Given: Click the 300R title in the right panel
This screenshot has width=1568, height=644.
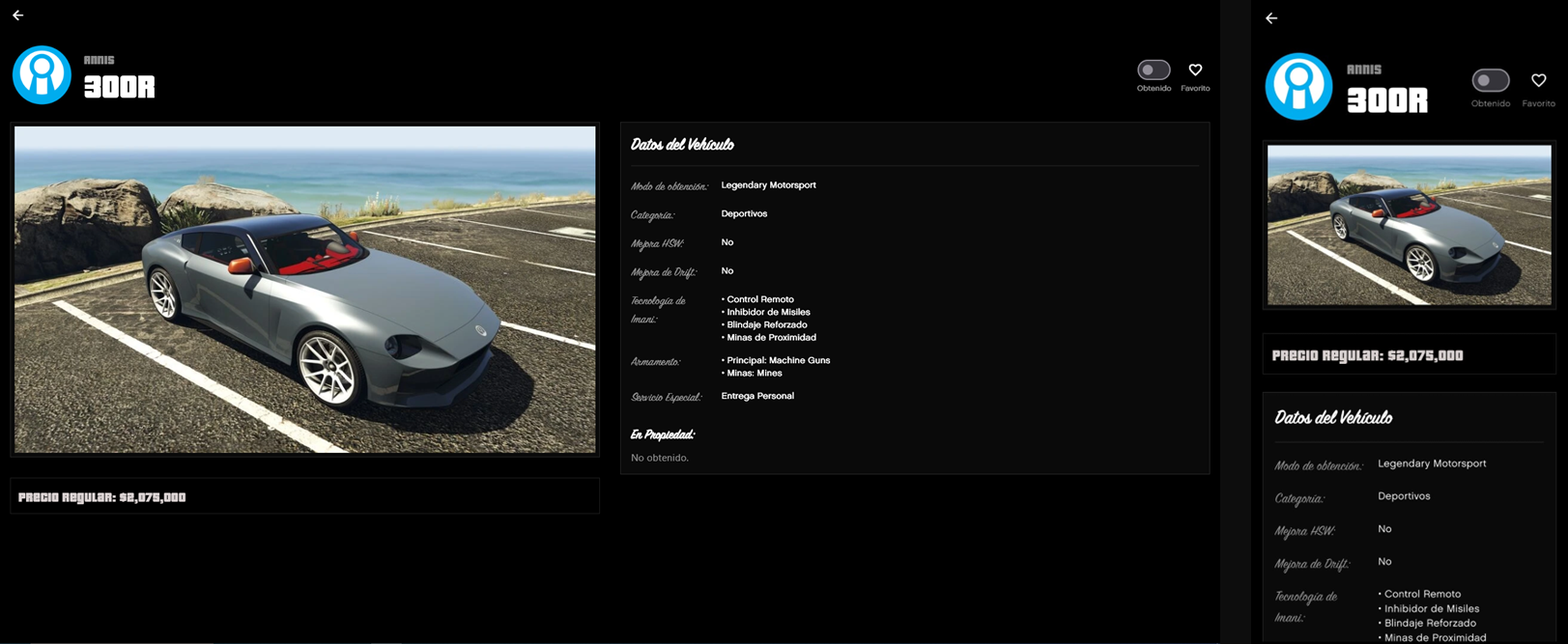Looking at the screenshot, I should pos(1387,99).
